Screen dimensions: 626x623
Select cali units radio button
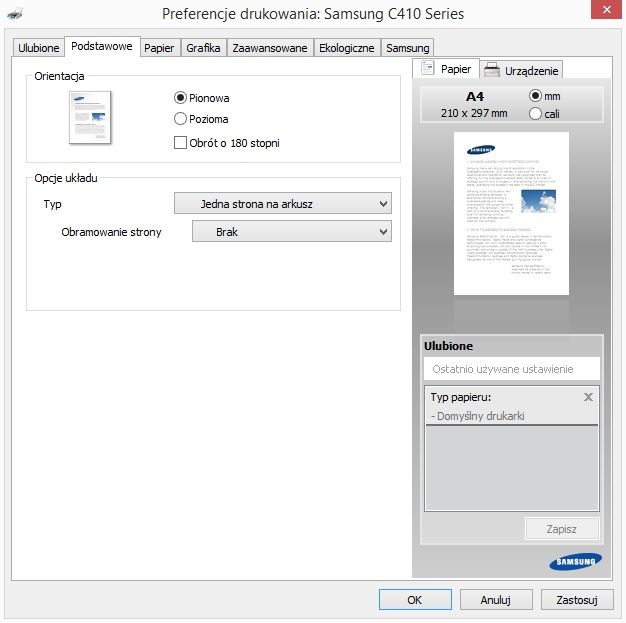[535, 114]
